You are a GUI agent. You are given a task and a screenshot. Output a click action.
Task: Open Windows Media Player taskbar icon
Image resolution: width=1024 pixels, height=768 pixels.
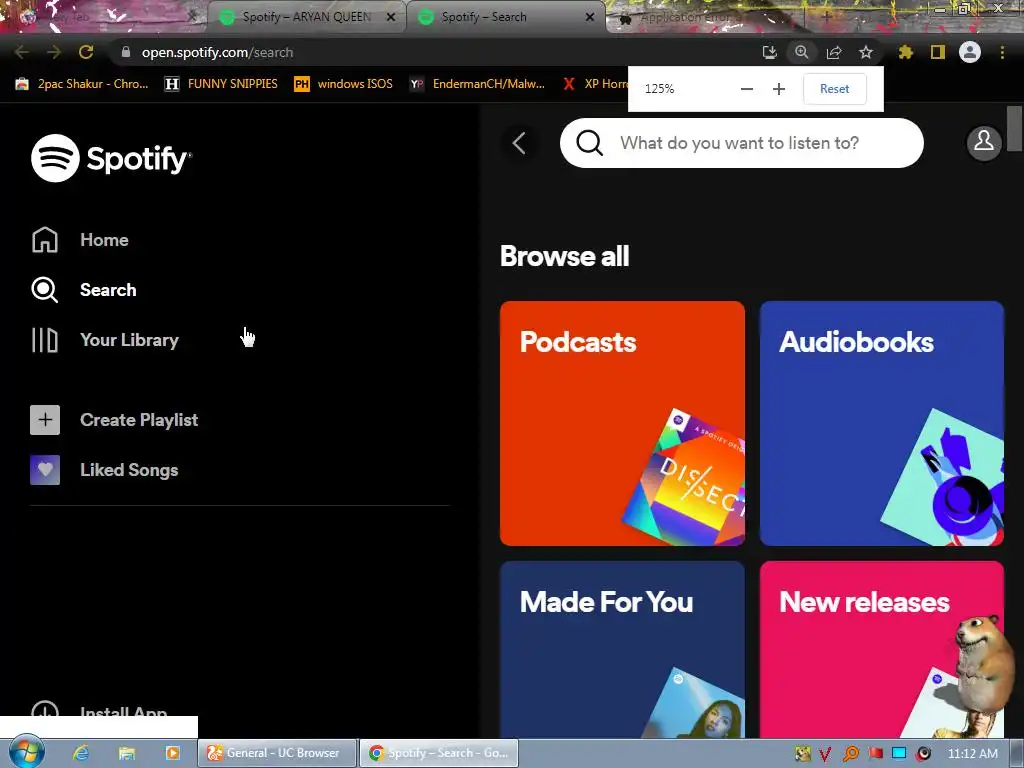click(172, 753)
